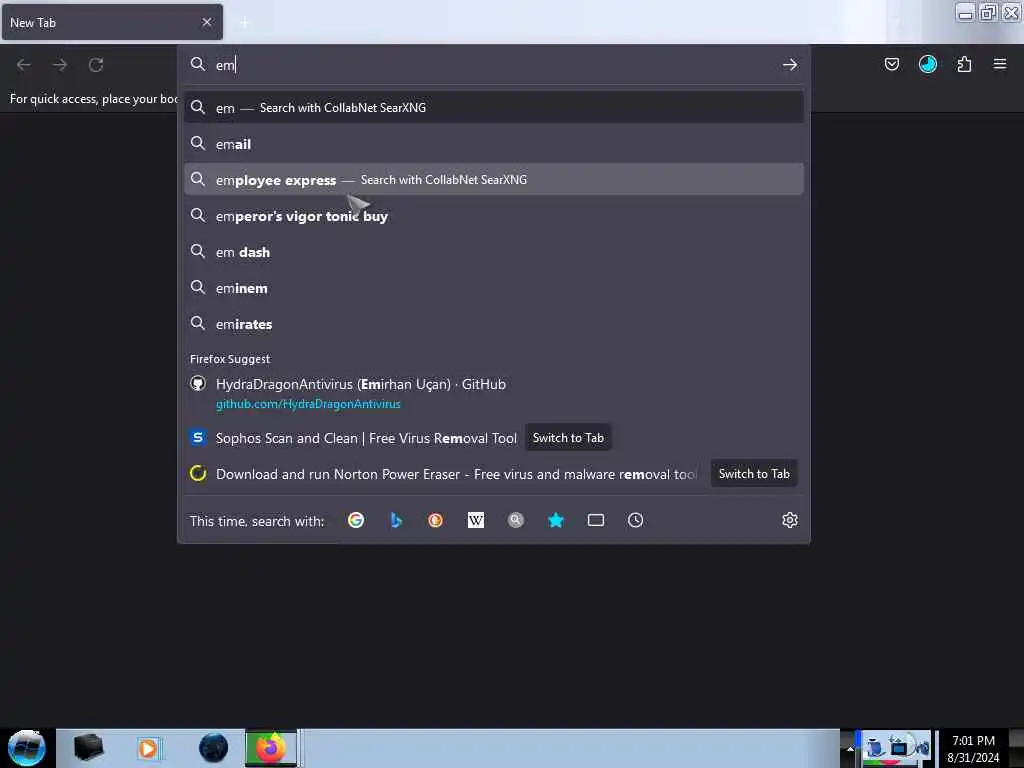Image resolution: width=1024 pixels, height=768 pixels.
Task: Show hidden system tray icons arrow
Action: [x=849, y=749]
